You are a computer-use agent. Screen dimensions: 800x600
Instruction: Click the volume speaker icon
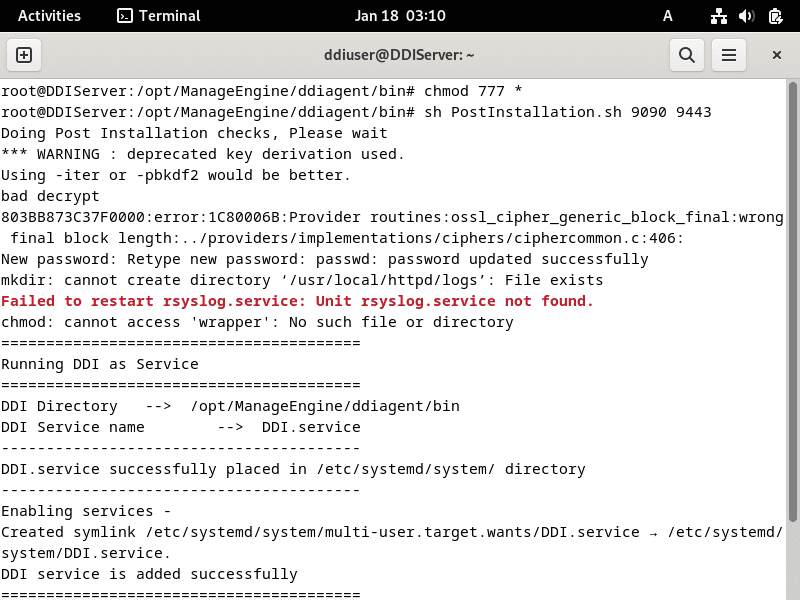pos(746,16)
